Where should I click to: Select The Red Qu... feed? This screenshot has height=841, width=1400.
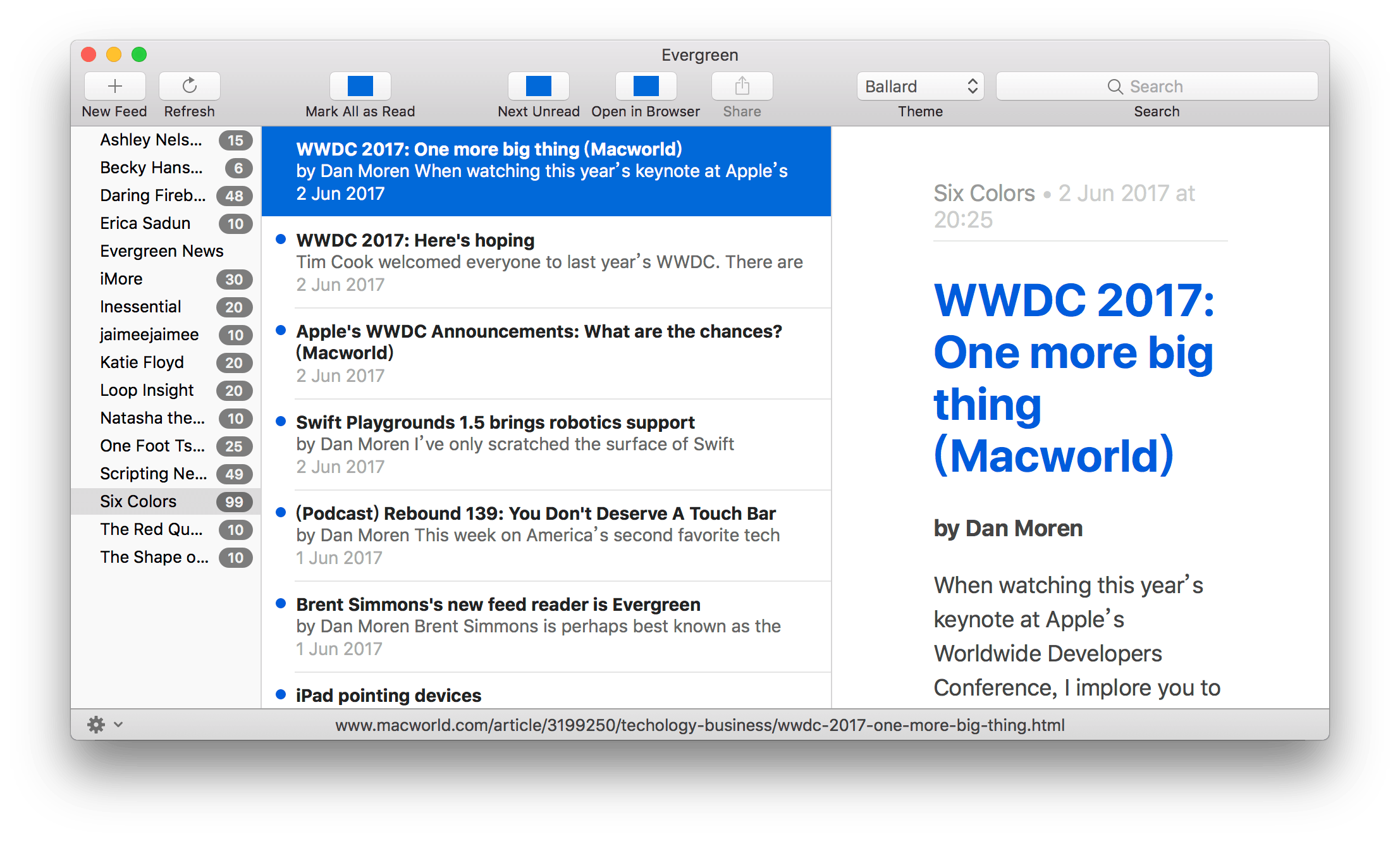pyautogui.click(x=166, y=529)
